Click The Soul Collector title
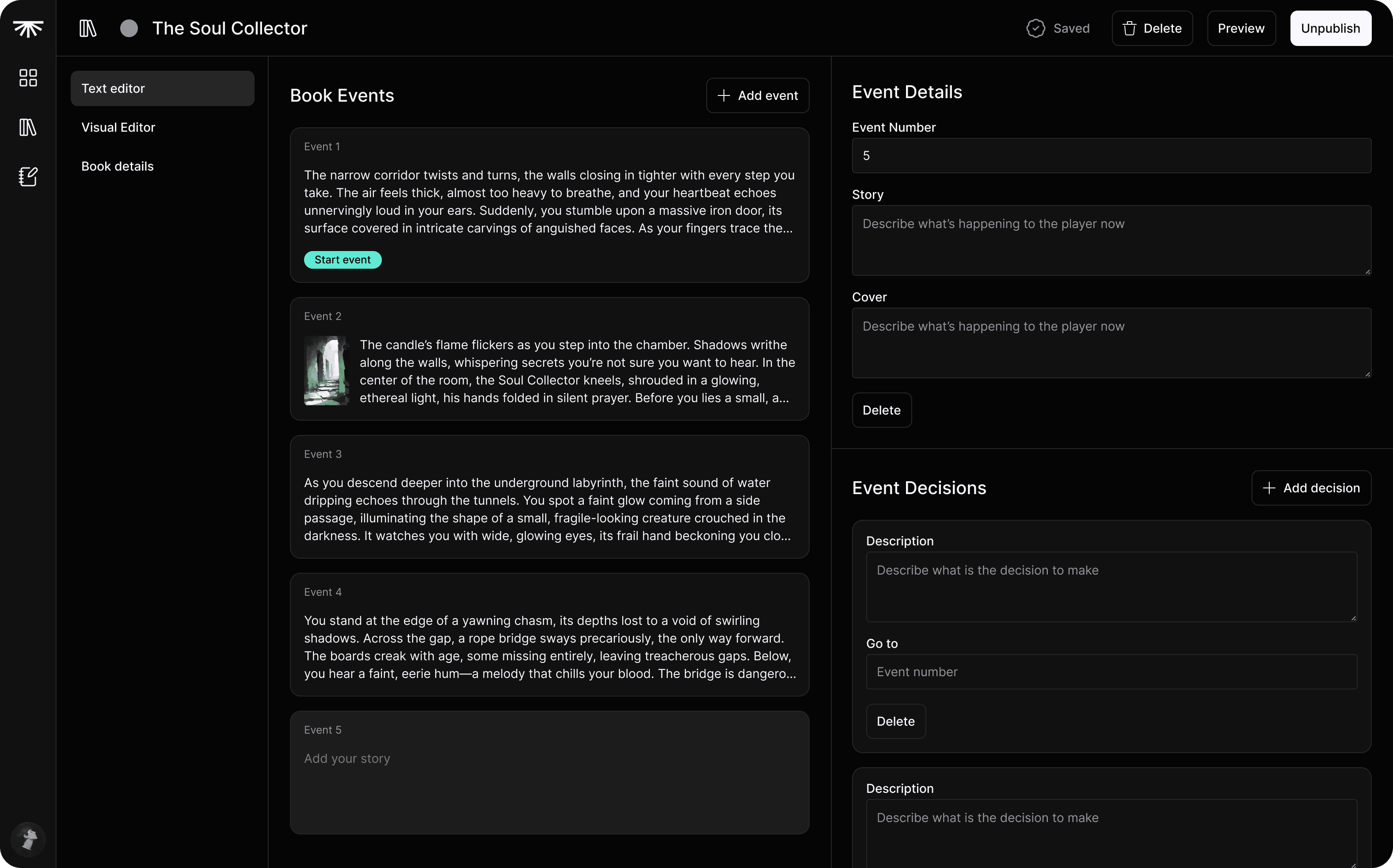1393x868 pixels. click(229, 28)
